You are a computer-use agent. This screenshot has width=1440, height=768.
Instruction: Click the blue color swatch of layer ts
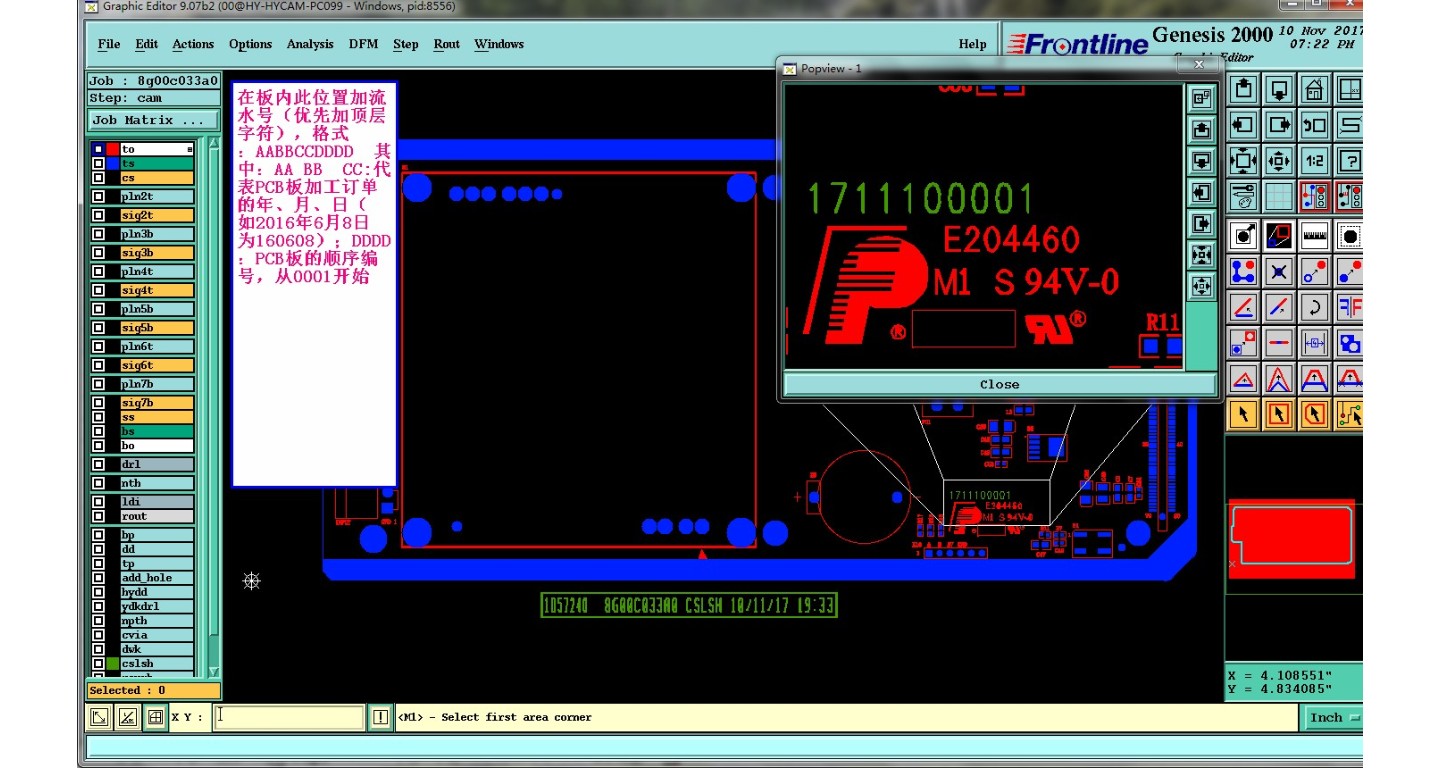pyautogui.click(x=113, y=164)
